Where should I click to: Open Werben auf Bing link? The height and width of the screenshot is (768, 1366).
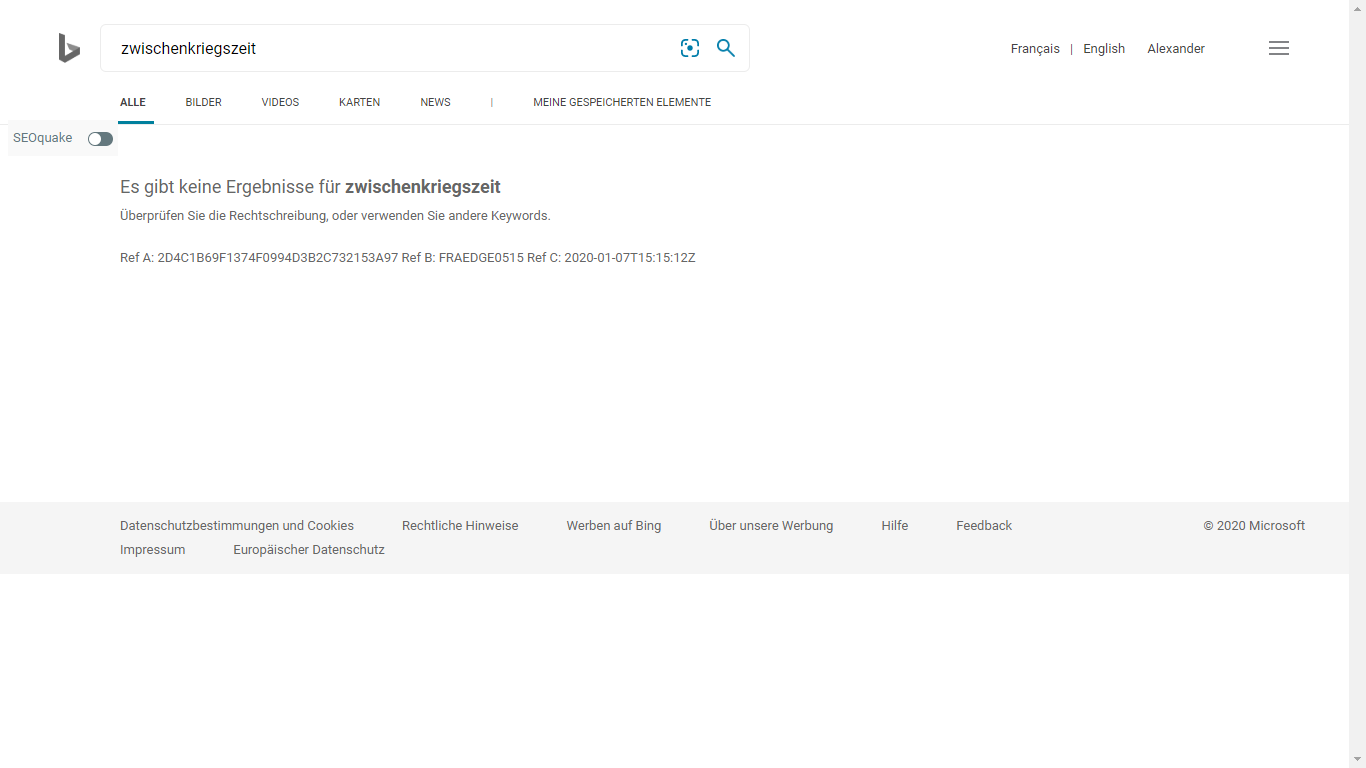point(614,526)
